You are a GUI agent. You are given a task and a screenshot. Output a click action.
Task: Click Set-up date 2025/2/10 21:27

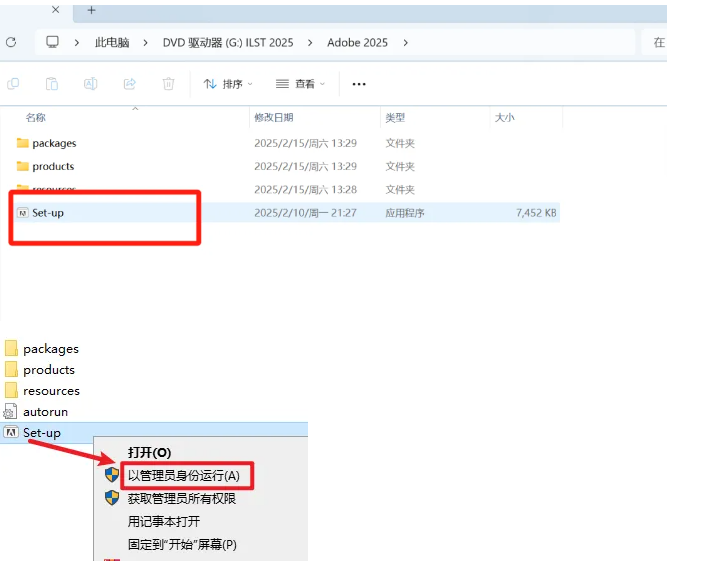(305, 213)
